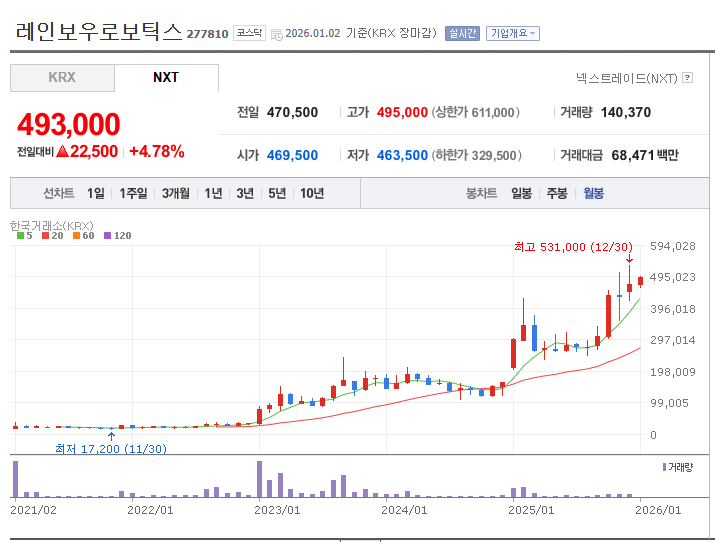715x542 pixels.
Task: Click the current price 493,000
Action: pyautogui.click(x=69, y=124)
